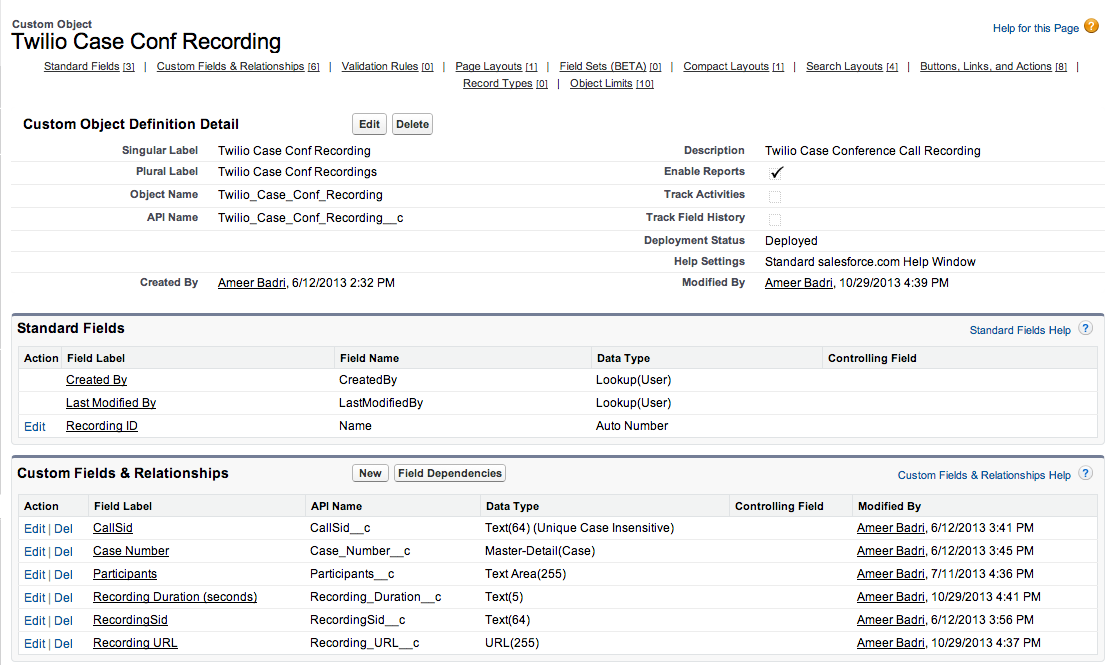Edit the Participants custom field
Viewport: 1107px width, 665px height.
35,575
